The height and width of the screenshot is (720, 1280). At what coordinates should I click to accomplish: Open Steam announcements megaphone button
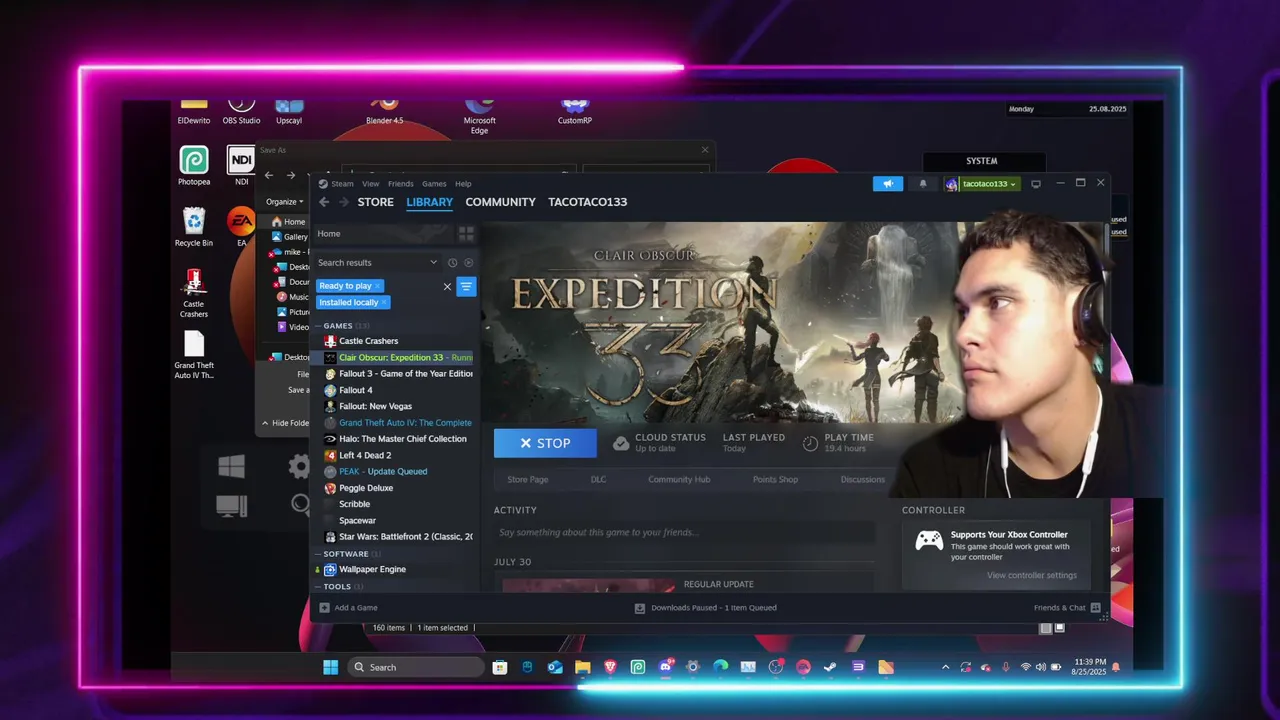tap(887, 184)
